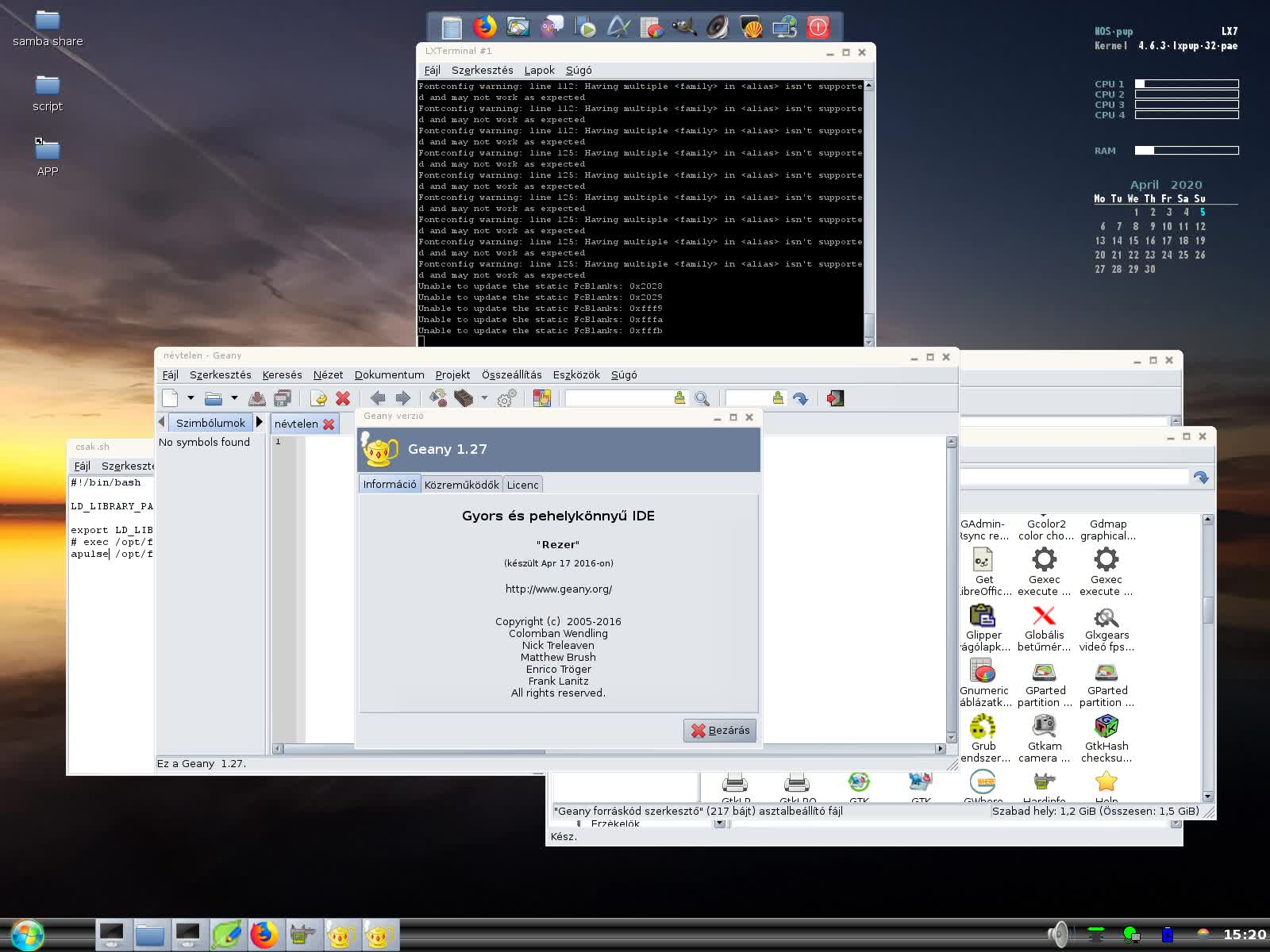Open the build options dropdown arrow

tap(484, 398)
